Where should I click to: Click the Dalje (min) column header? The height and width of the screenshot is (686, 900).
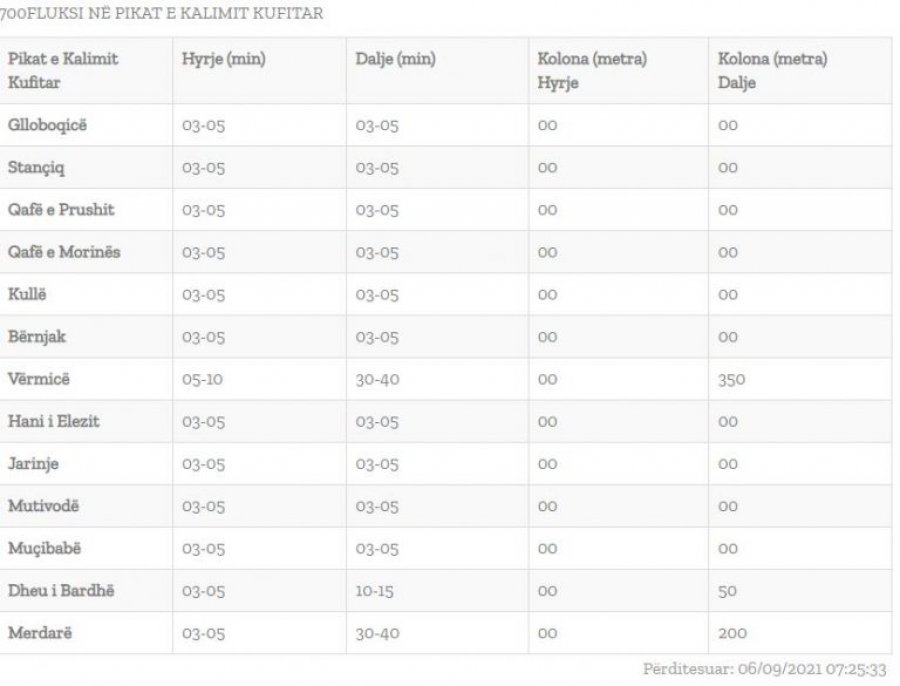coord(395,60)
